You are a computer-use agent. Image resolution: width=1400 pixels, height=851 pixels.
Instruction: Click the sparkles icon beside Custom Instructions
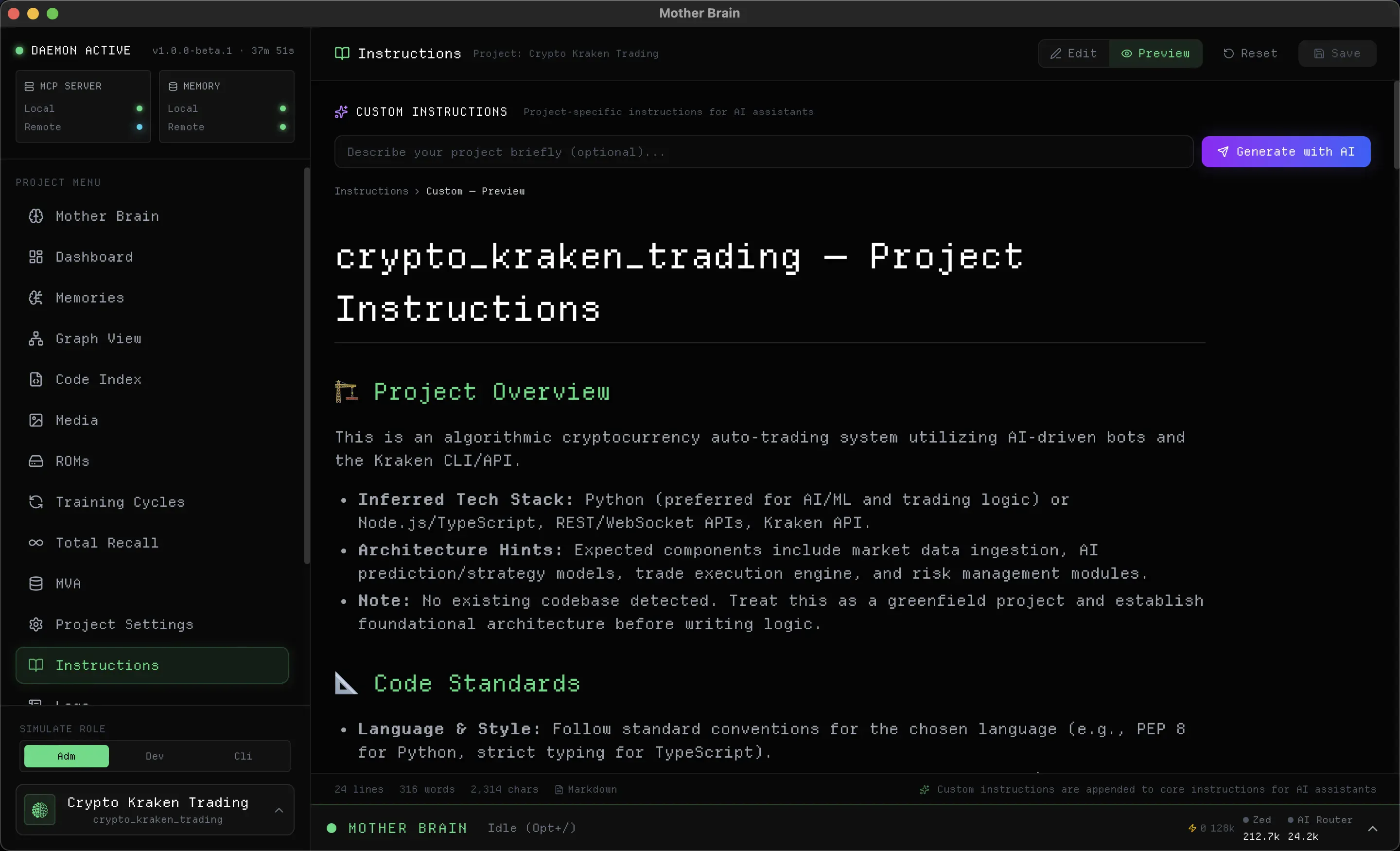tap(341, 112)
